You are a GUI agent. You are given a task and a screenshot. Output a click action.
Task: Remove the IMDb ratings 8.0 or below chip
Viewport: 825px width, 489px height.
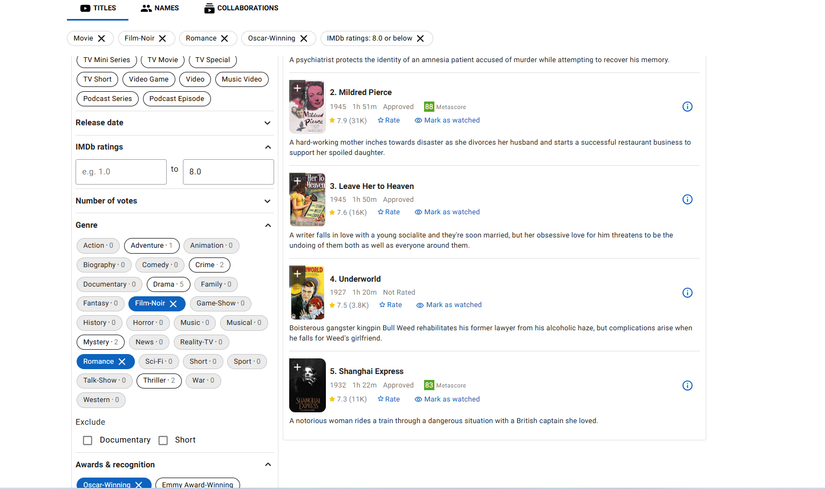pos(420,38)
